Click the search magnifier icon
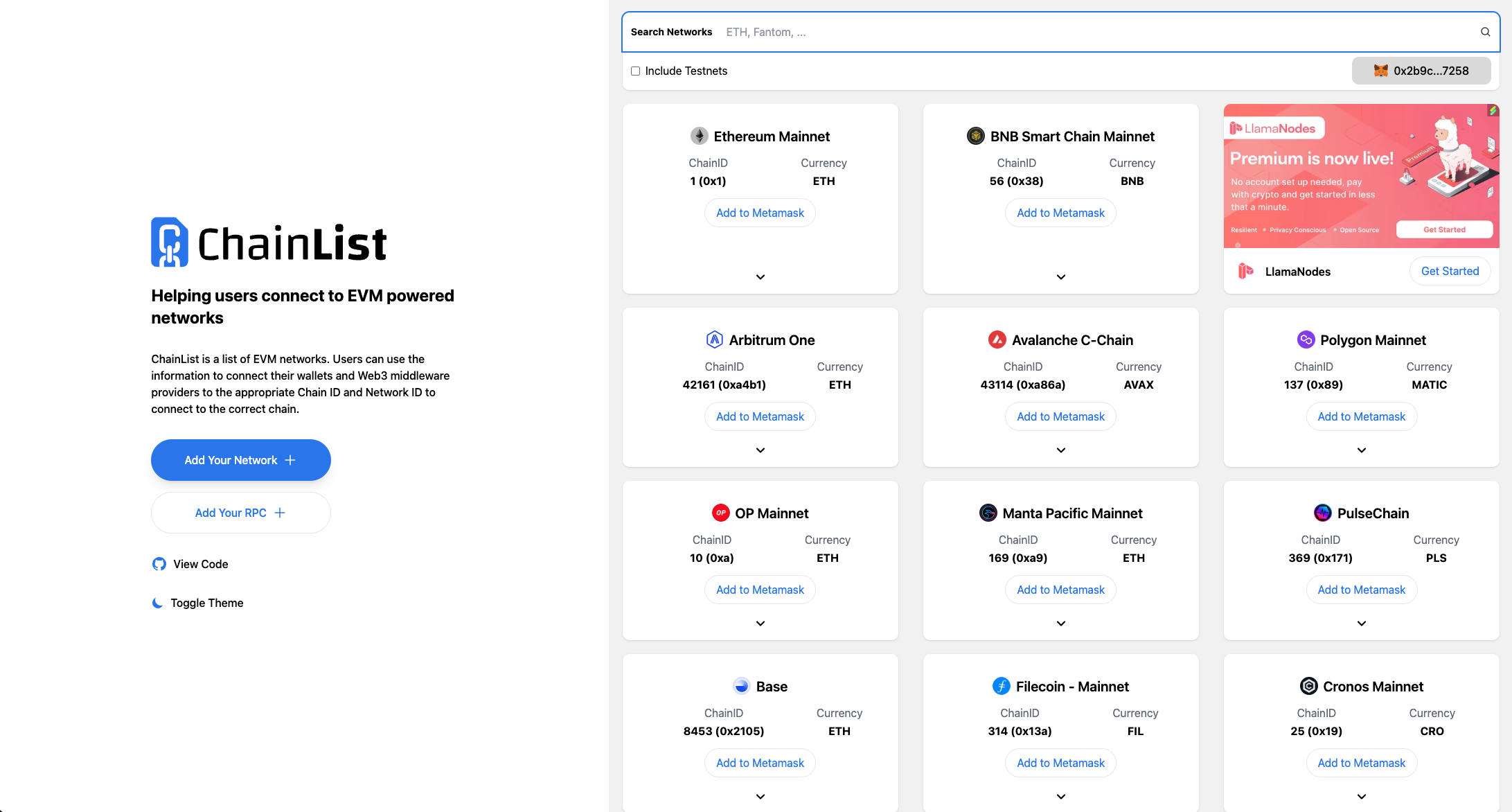Viewport: 1512px width, 812px height. pyautogui.click(x=1485, y=32)
